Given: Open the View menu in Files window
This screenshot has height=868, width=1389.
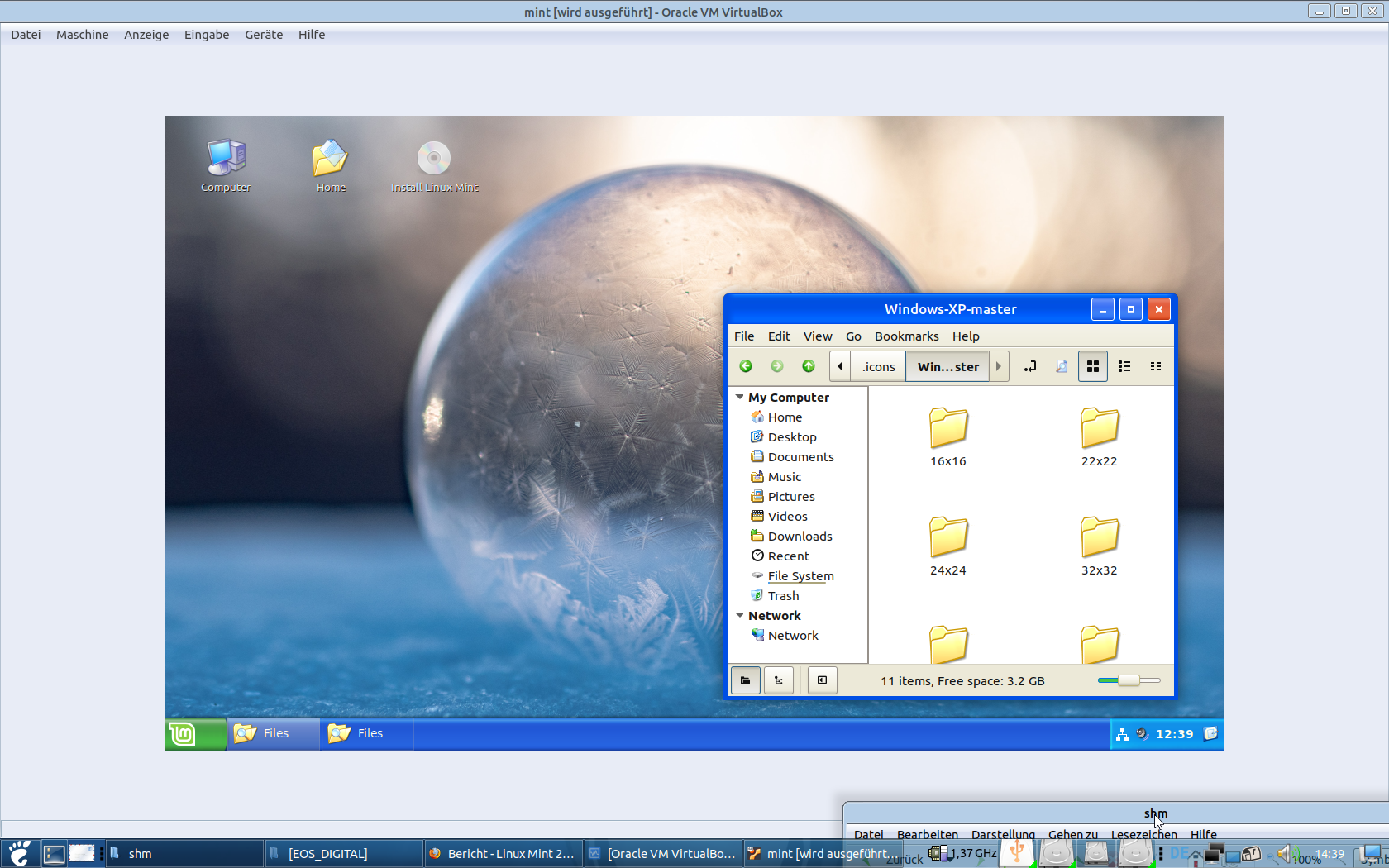Looking at the screenshot, I should (818, 336).
